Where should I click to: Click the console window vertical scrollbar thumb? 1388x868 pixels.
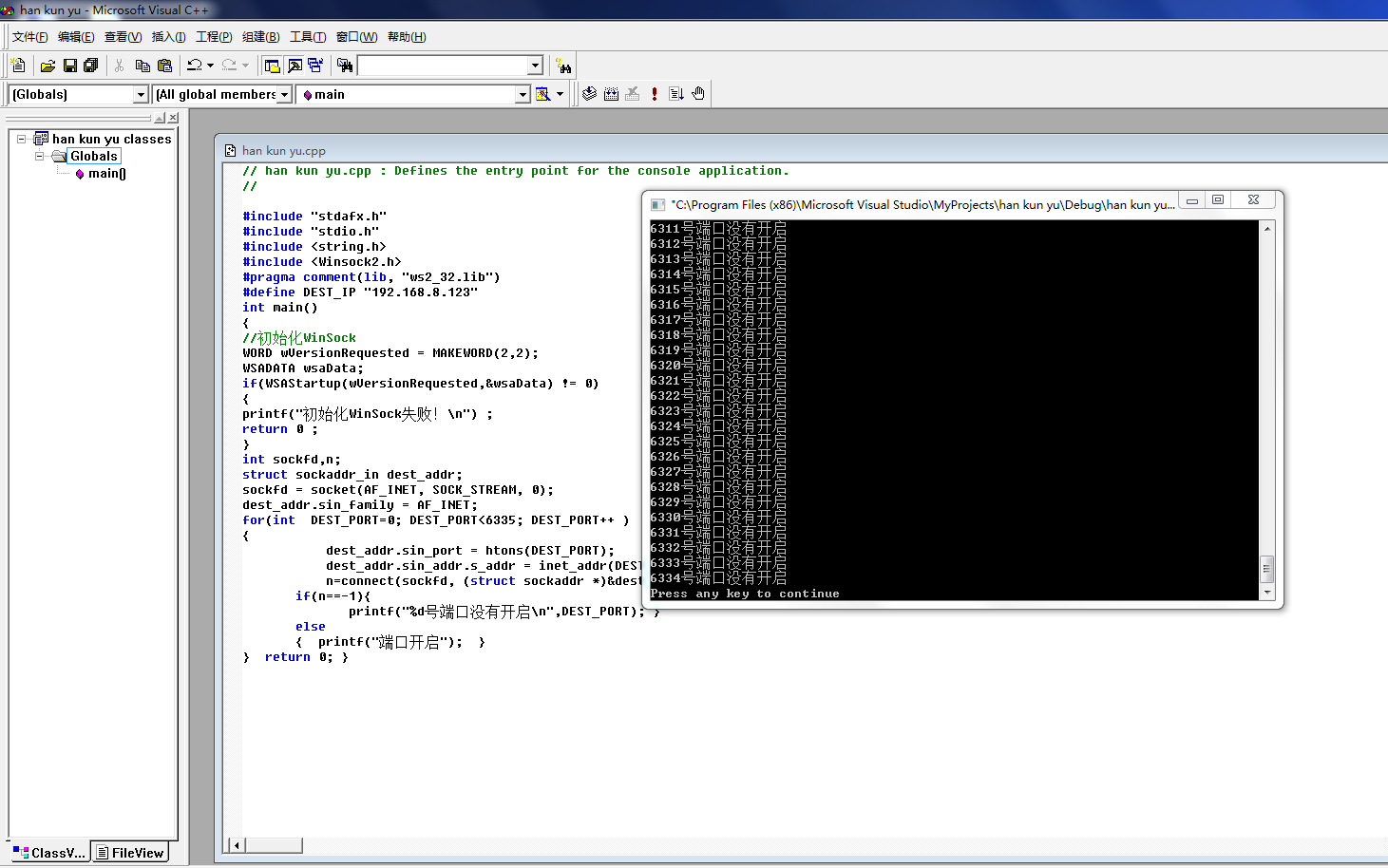click(x=1266, y=569)
